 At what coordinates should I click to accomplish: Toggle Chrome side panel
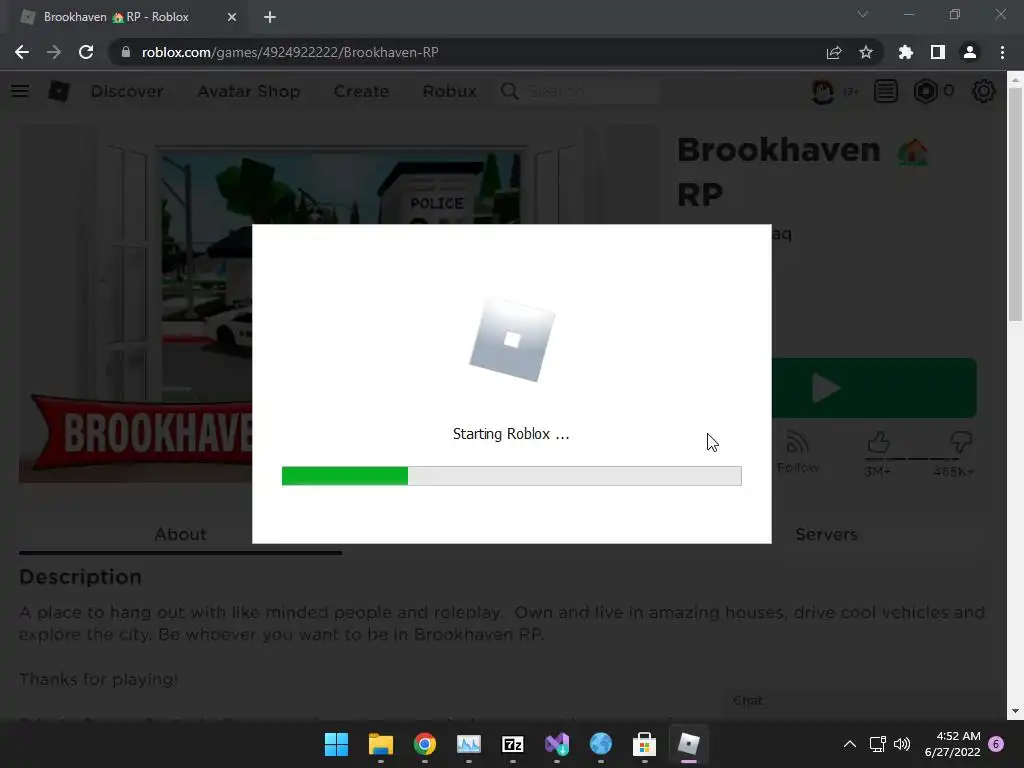pyautogui.click(x=938, y=52)
